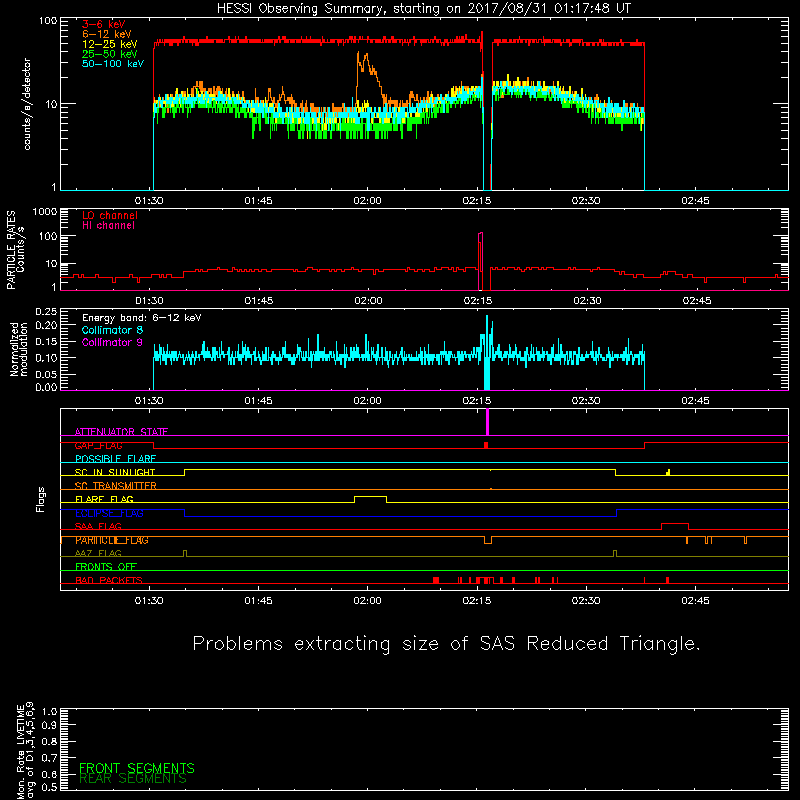Click the ECLIPSE_FLAG label
This screenshot has width=800, height=800.
coord(109,513)
